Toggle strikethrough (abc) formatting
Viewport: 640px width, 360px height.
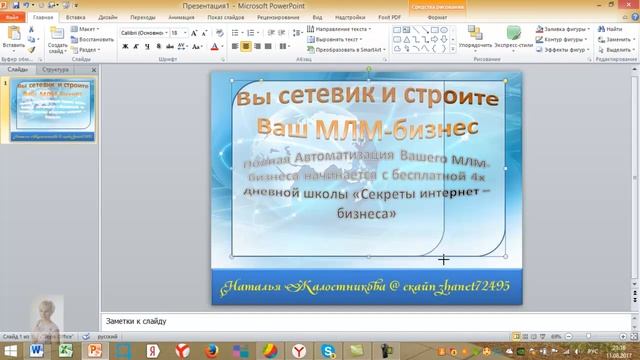point(169,47)
